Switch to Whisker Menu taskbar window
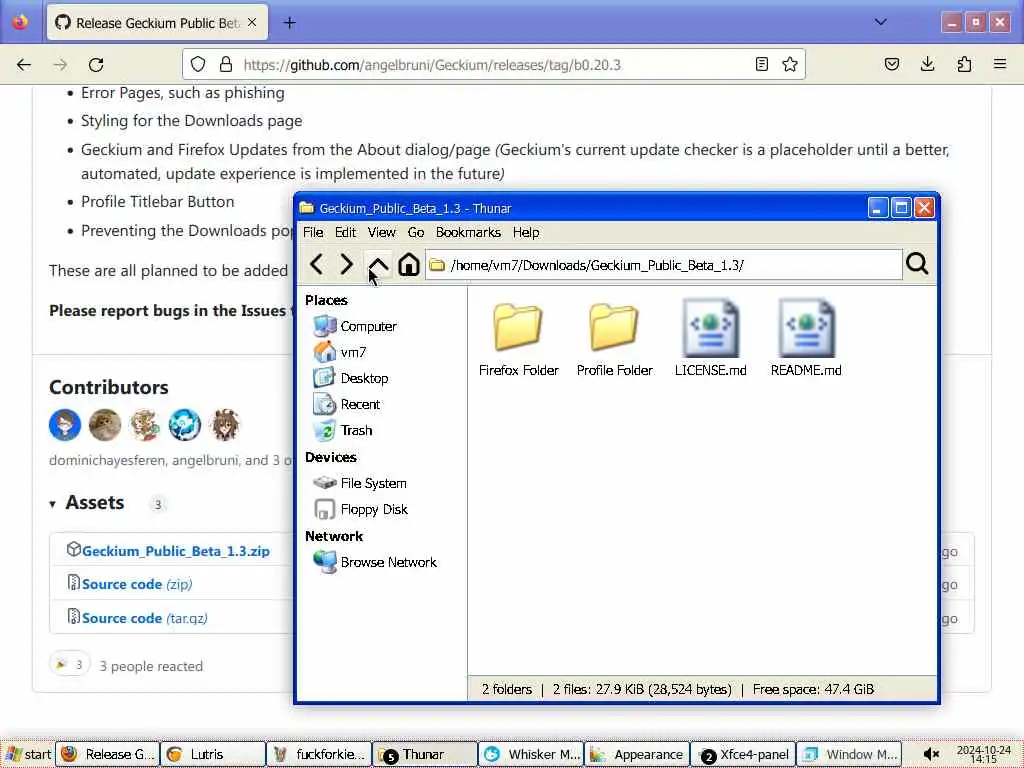 coord(530,754)
